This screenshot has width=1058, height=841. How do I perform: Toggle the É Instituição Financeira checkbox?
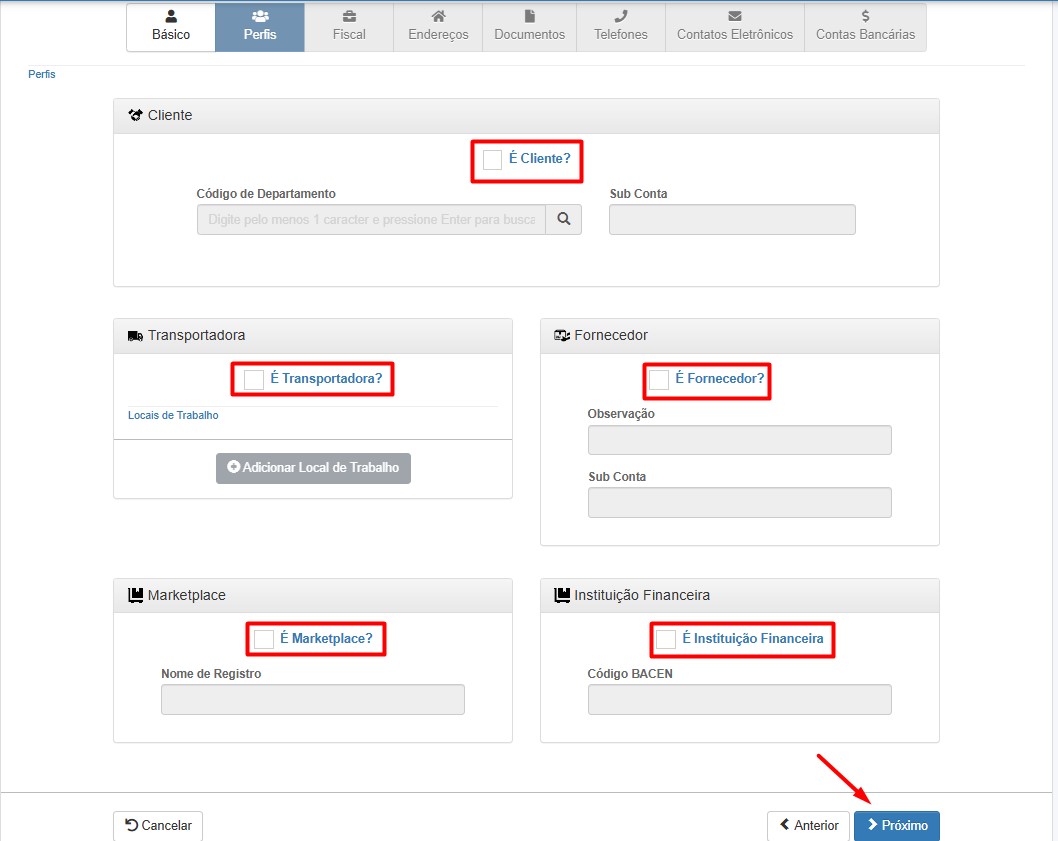666,639
